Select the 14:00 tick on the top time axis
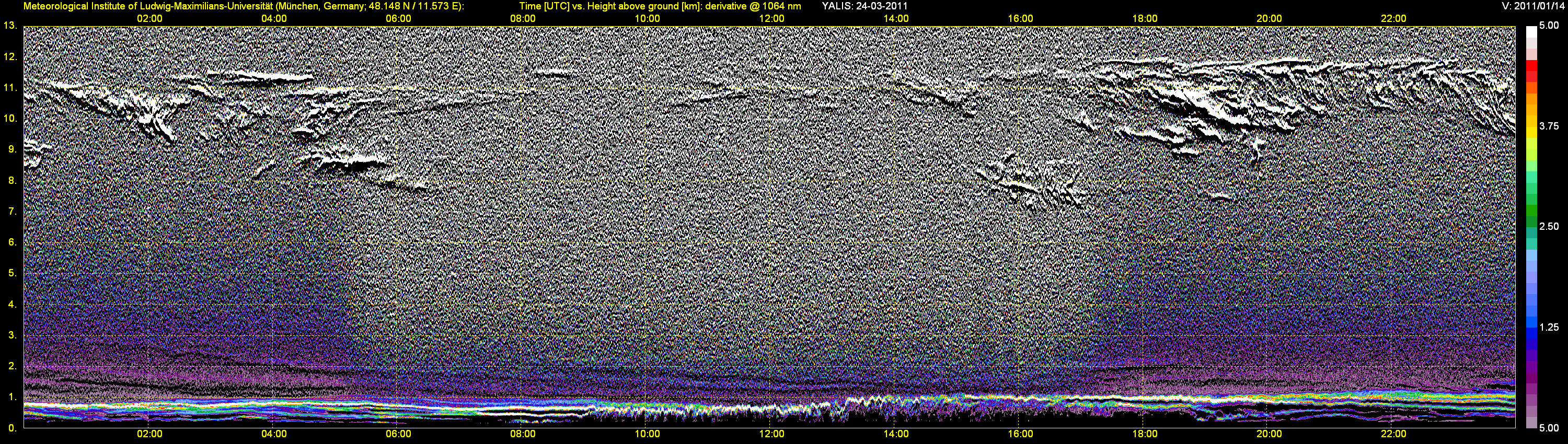The image size is (1568, 444). (896, 19)
